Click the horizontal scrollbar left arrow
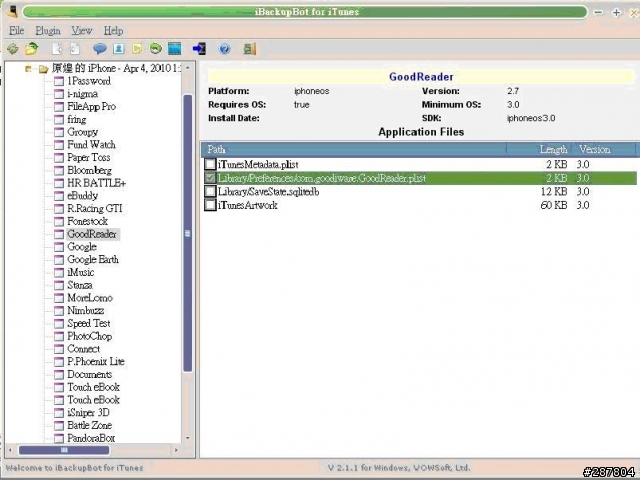The height and width of the screenshot is (480, 640). 10,450
